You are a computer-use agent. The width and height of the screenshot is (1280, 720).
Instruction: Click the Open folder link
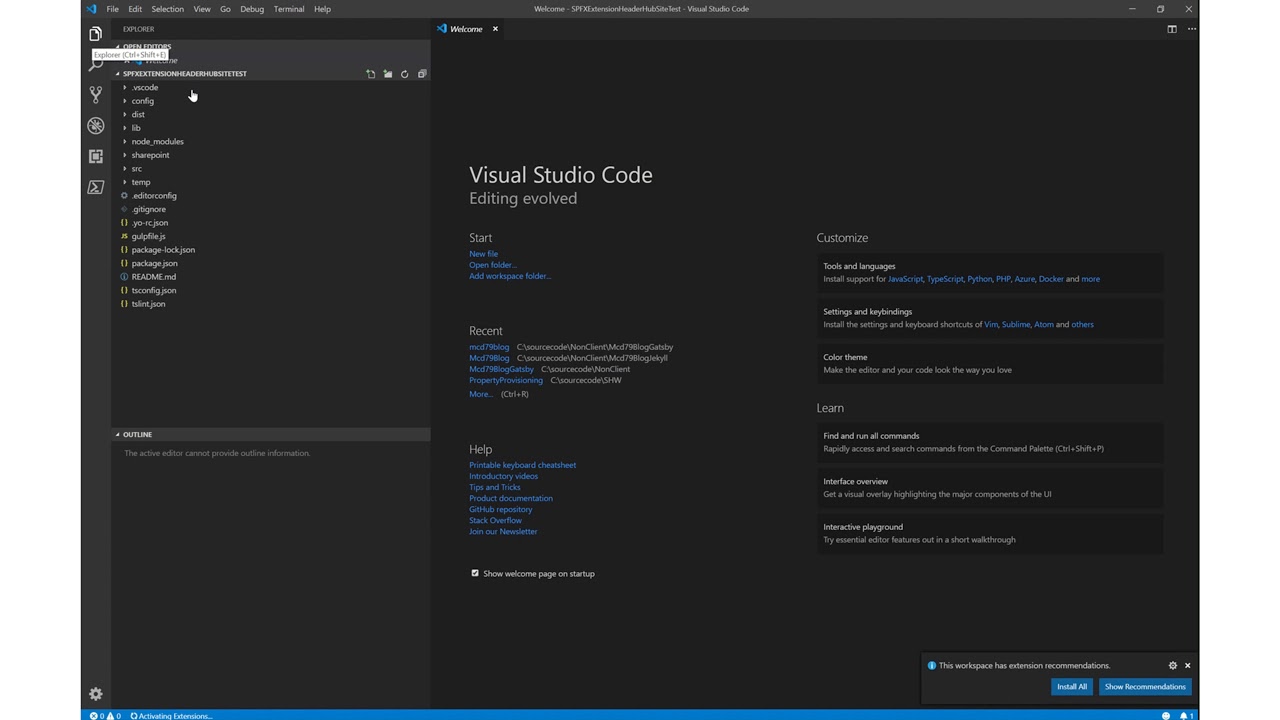pyautogui.click(x=492, y=265)
